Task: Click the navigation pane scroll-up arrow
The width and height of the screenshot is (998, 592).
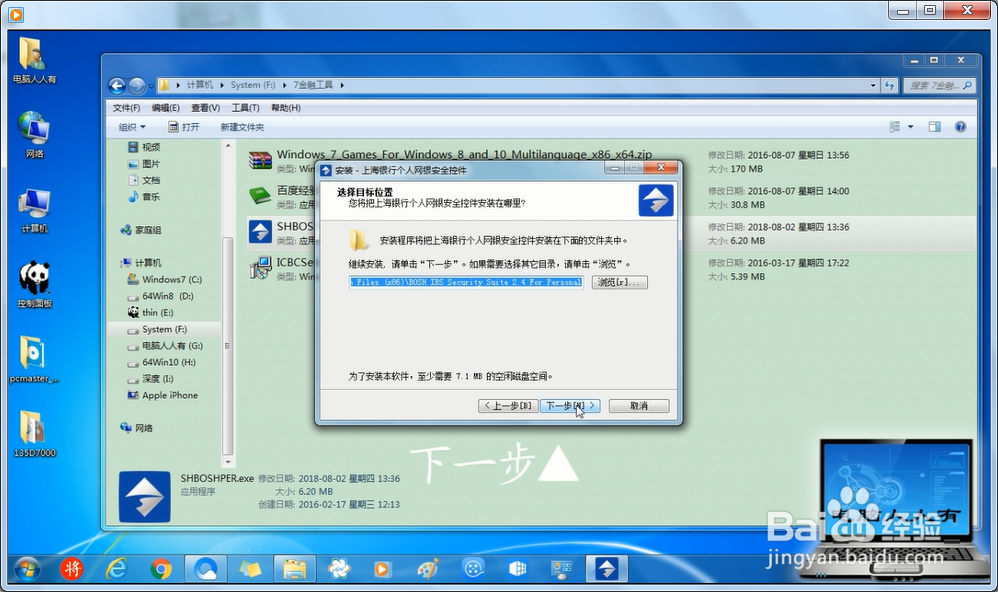Action: tap(228, 146)
